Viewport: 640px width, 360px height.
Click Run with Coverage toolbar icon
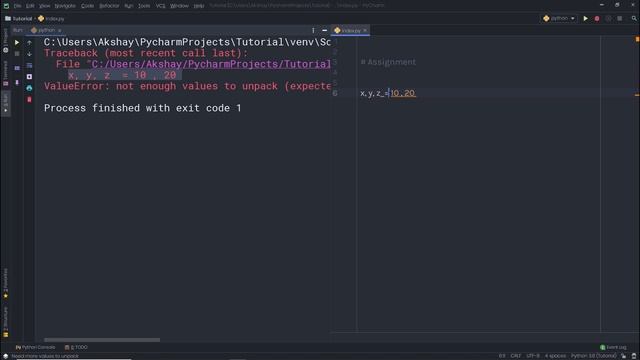click(608, 18)
